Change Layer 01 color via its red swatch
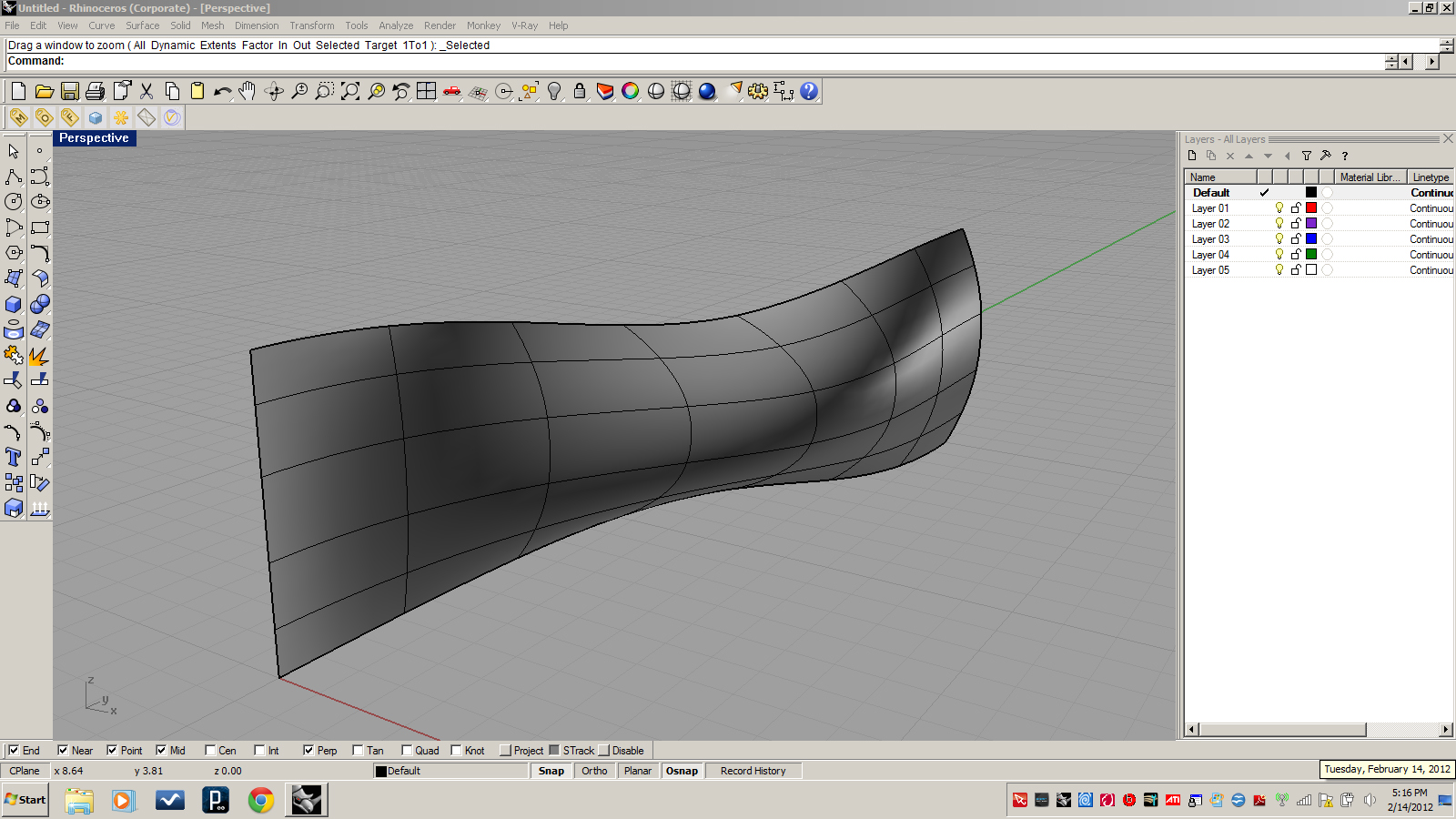 coord(1310,207)
